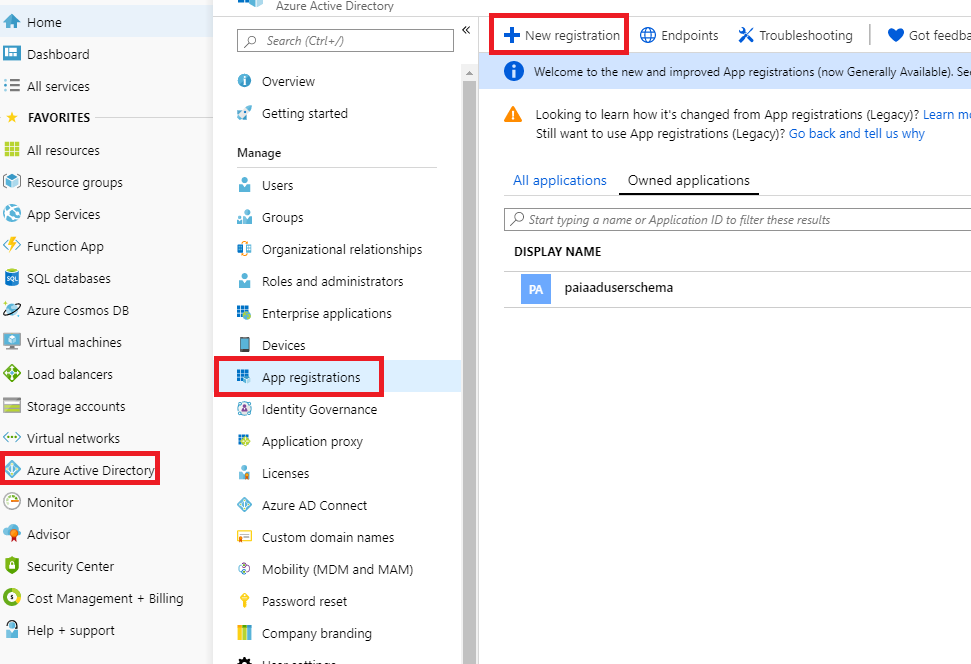Open Identity Governance menu item
971x664 pixels.
point(337,409)
